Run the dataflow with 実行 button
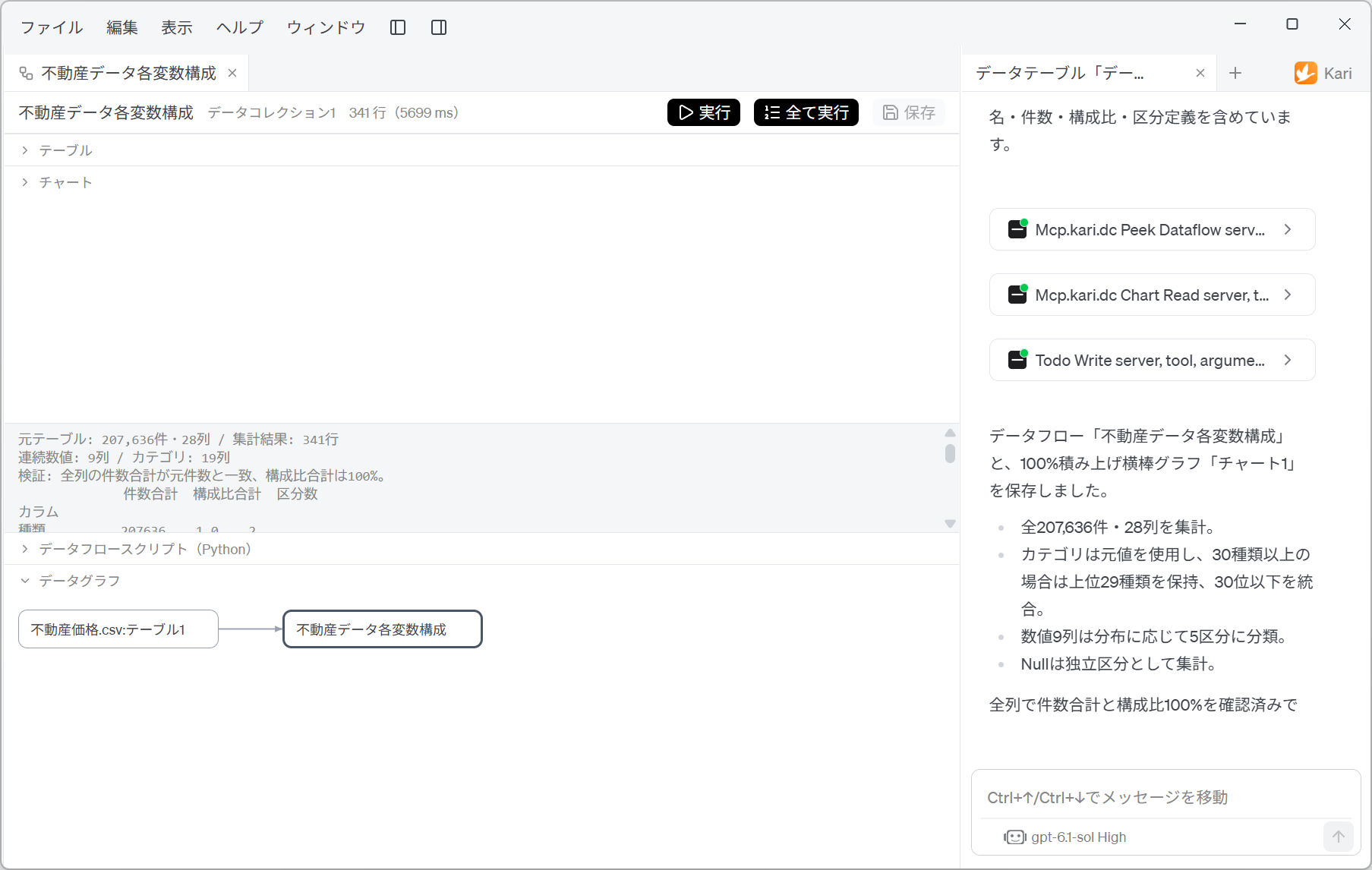The width and height of the screenshot is (1372, 870). coord(704,112)
